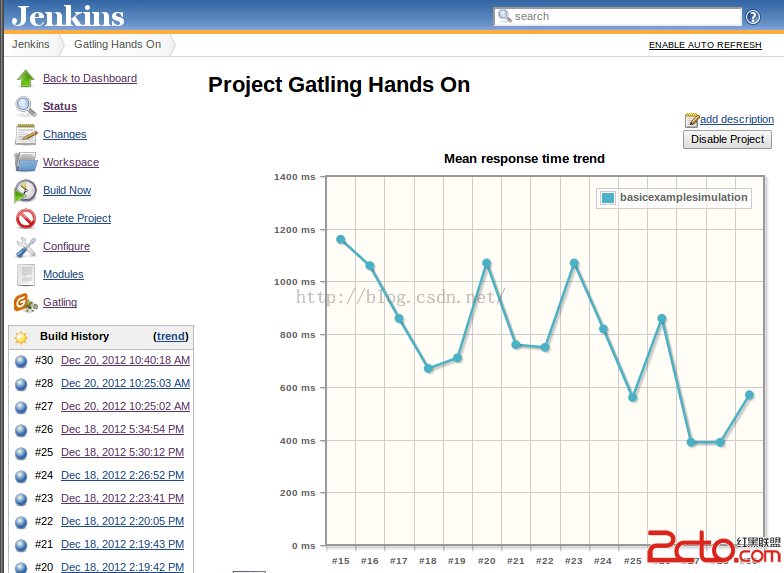Viewport: 784px width, 573px height.
Task: Click the Gatling logo icon in sidebar
Action: [x=26, y=303]
